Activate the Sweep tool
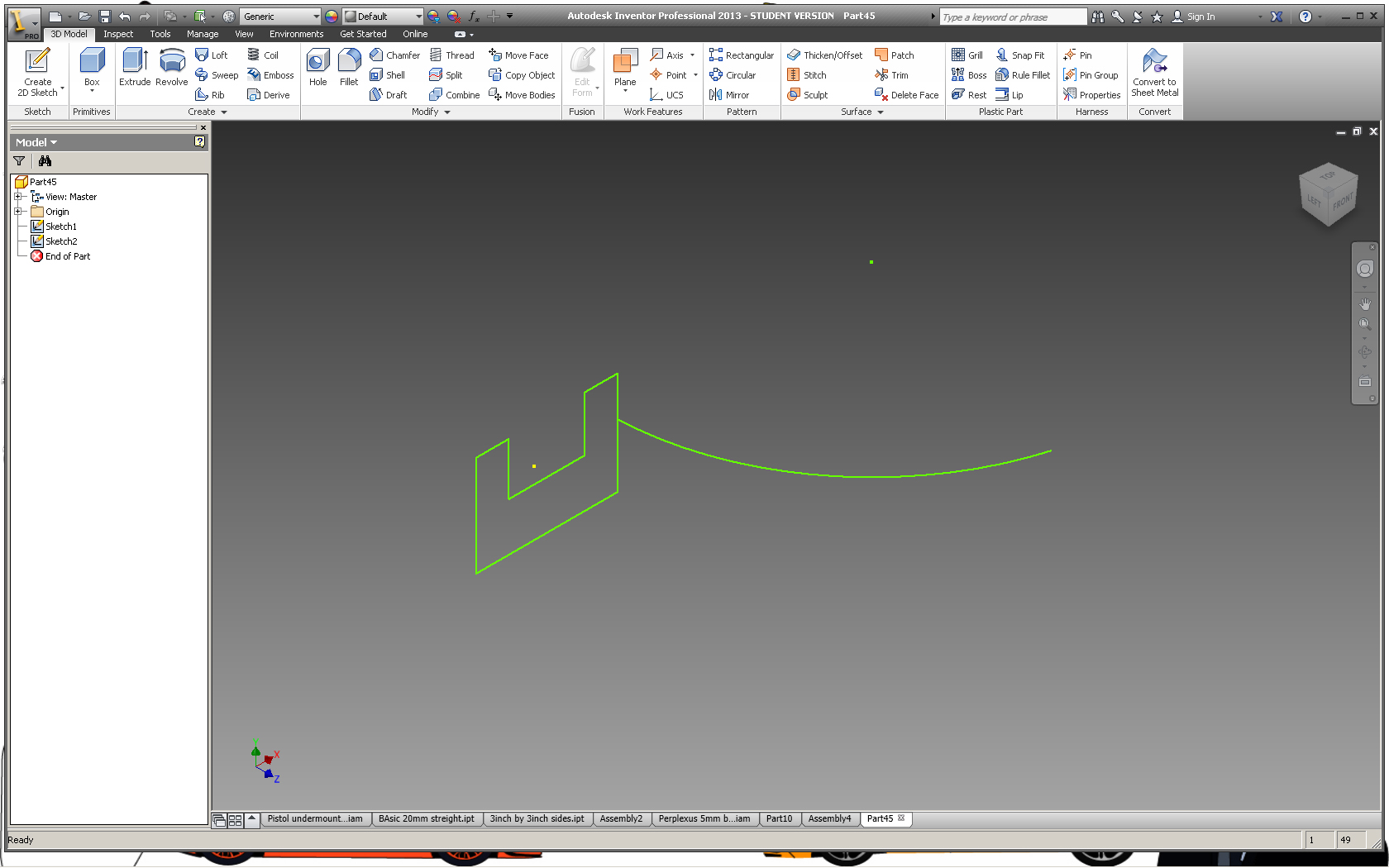This screenshot has height=868, width=1389. (217, 74)
